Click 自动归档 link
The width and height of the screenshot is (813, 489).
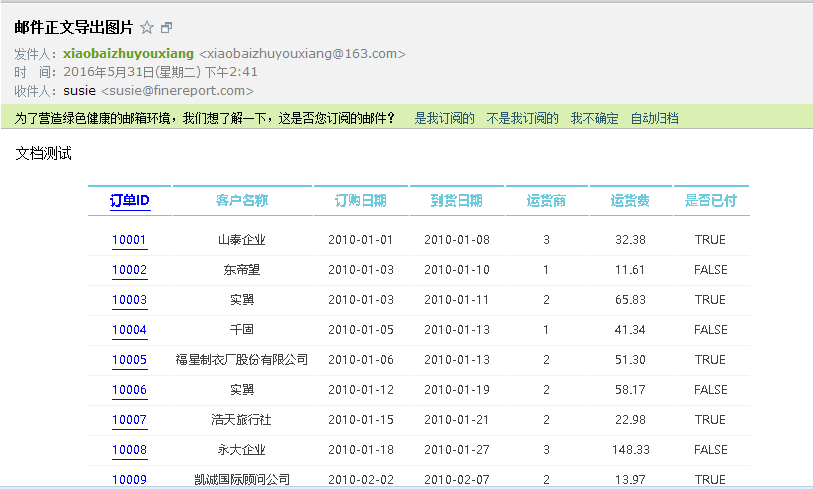654,118
